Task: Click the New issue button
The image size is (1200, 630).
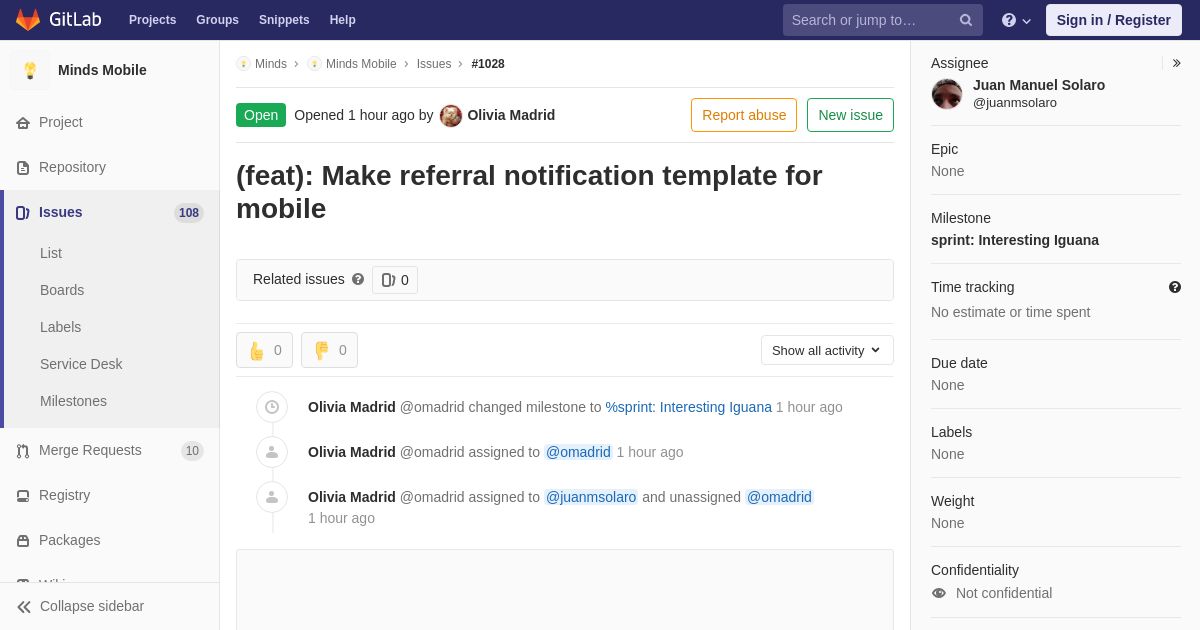Action: click(850, 115)
